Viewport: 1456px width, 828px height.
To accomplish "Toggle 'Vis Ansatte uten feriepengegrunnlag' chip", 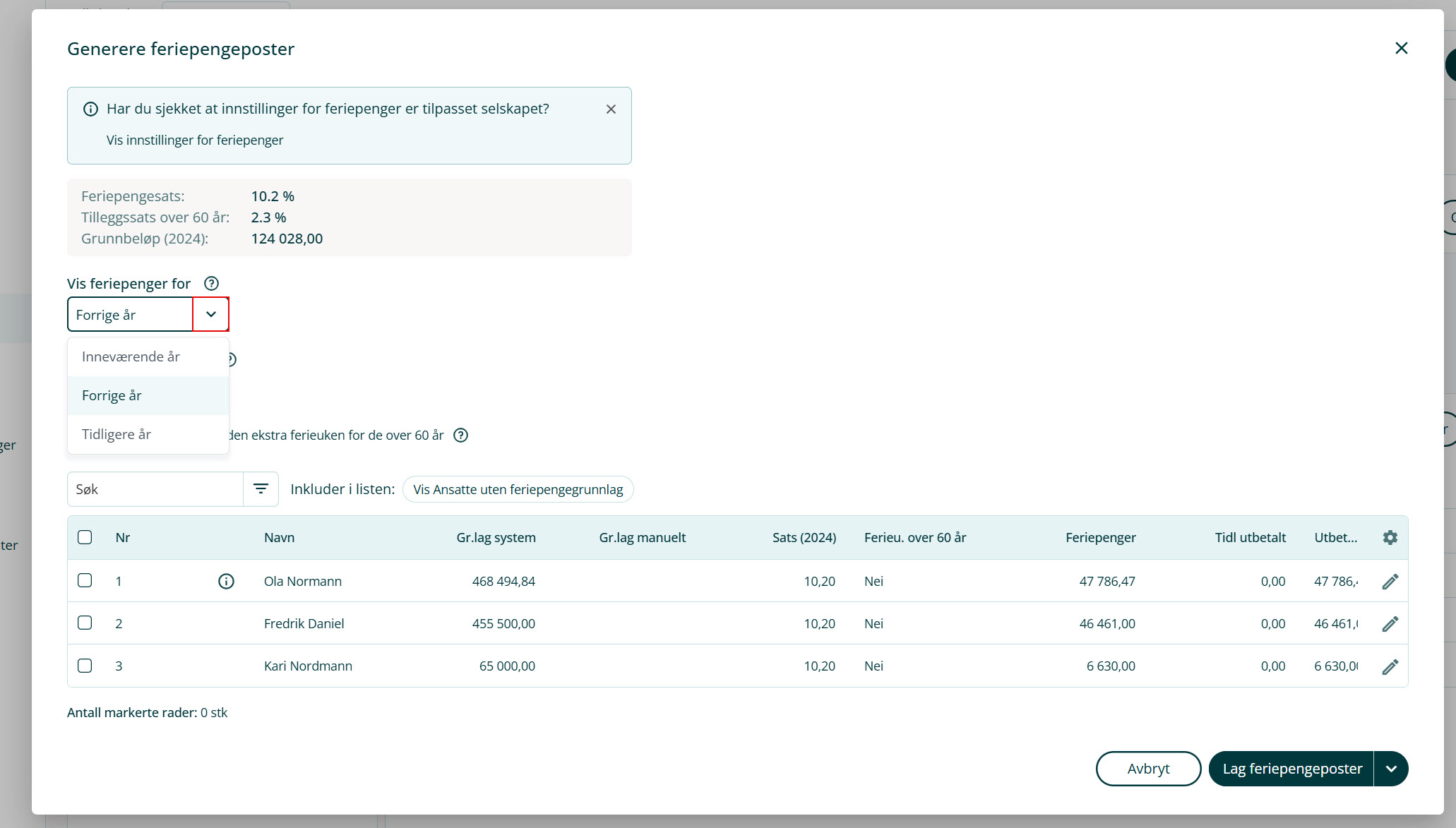I will pyautogui.click(x=518, y=490).
